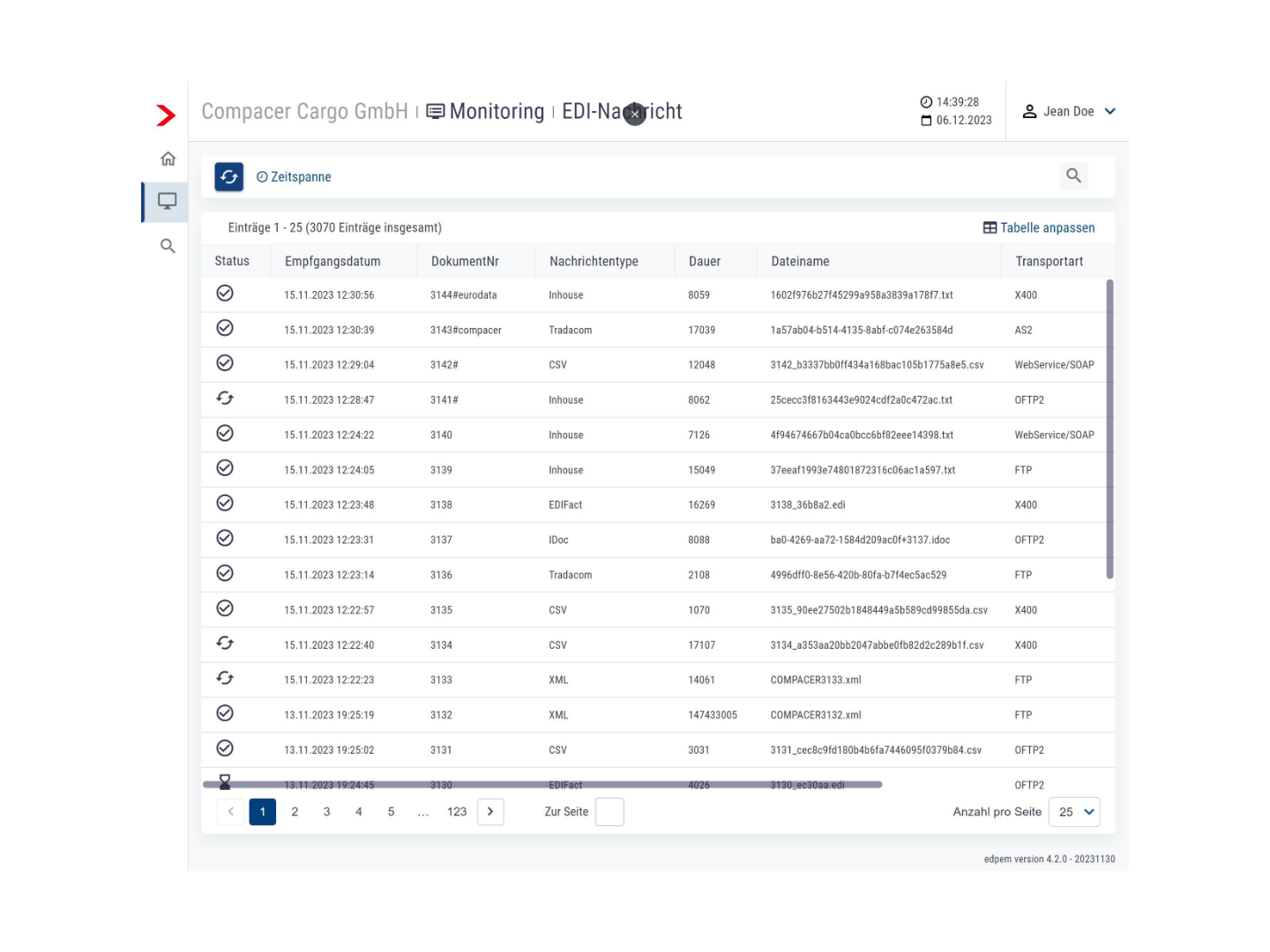
Task: Select the EDI-Nachricht breadcrumb entry
Action: point(621,111)
